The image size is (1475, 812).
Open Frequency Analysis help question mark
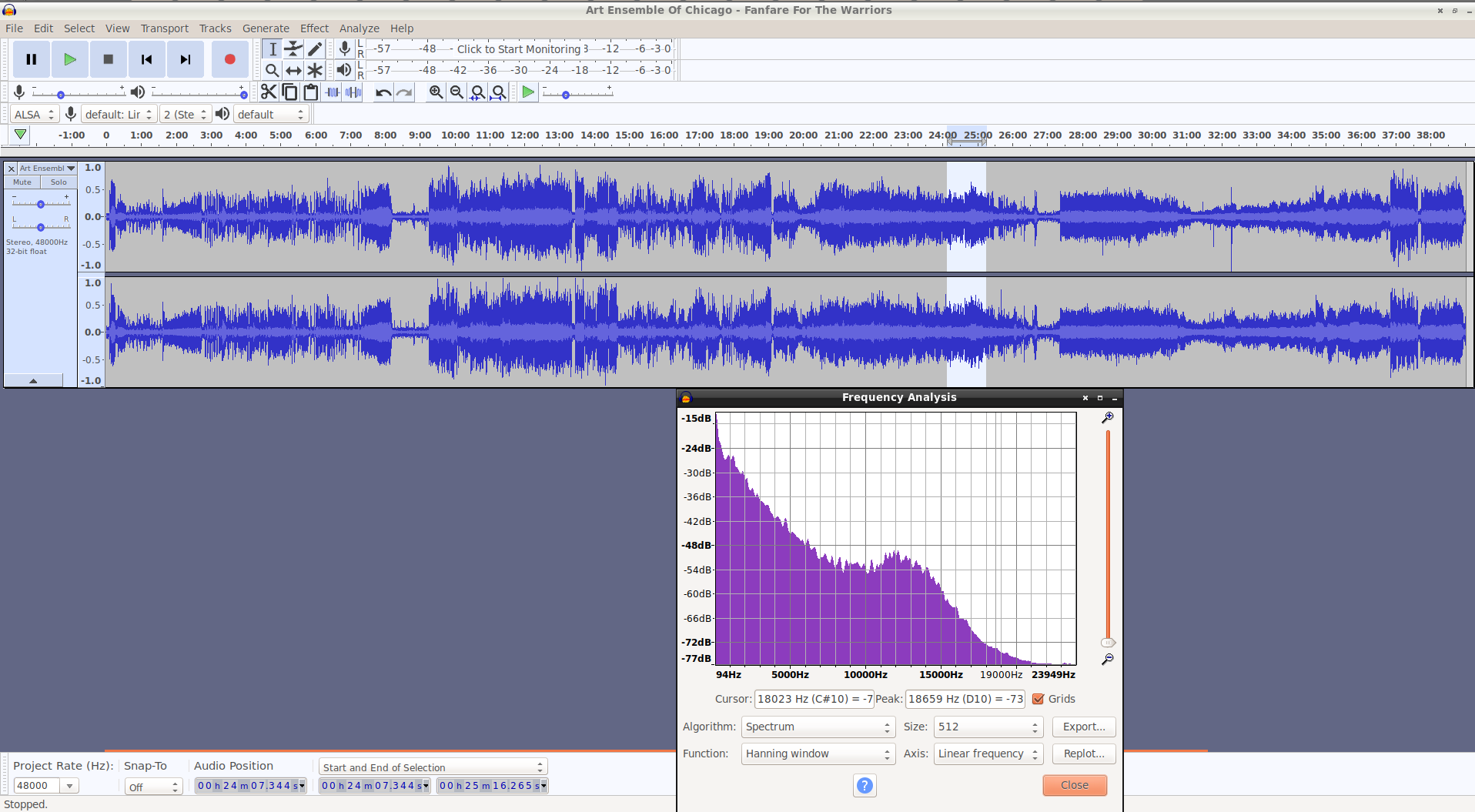865,785
